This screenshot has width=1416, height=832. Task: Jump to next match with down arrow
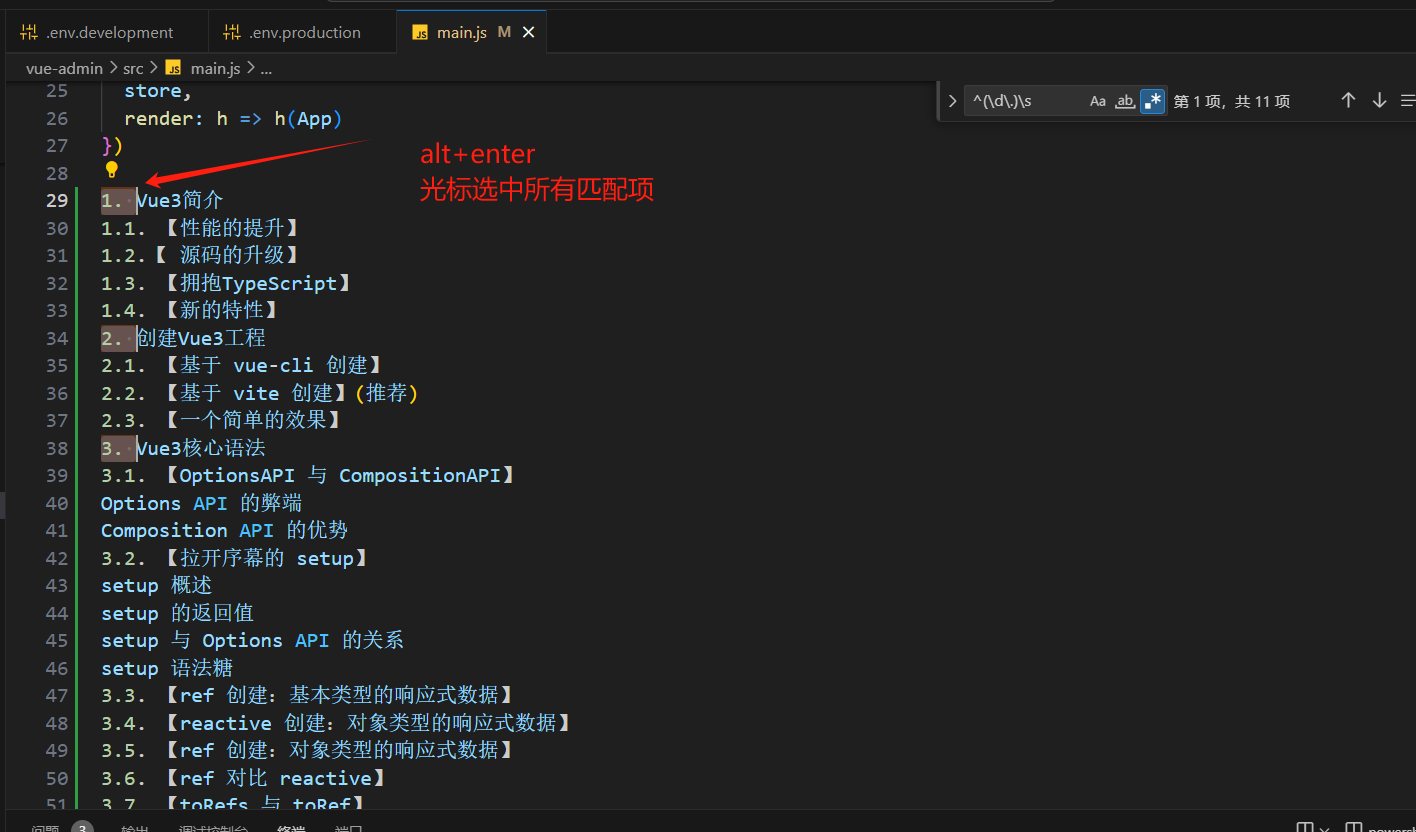[1380, 101]
